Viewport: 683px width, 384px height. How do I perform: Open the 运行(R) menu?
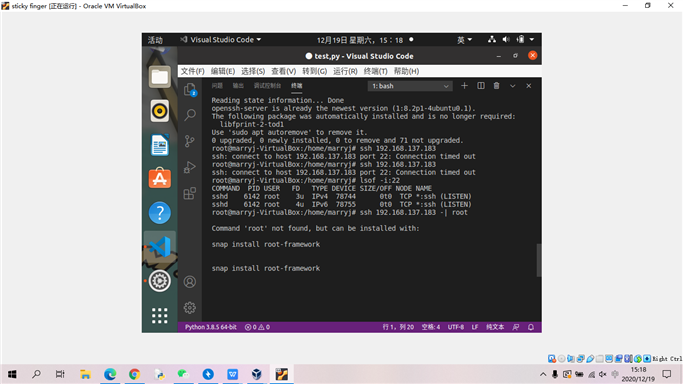345,71
